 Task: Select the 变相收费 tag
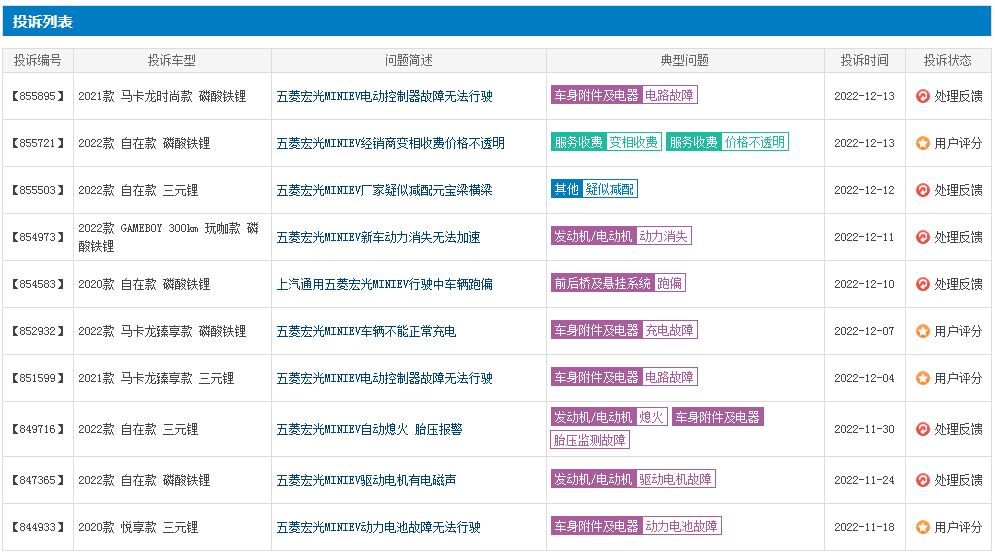click(634, 143)
